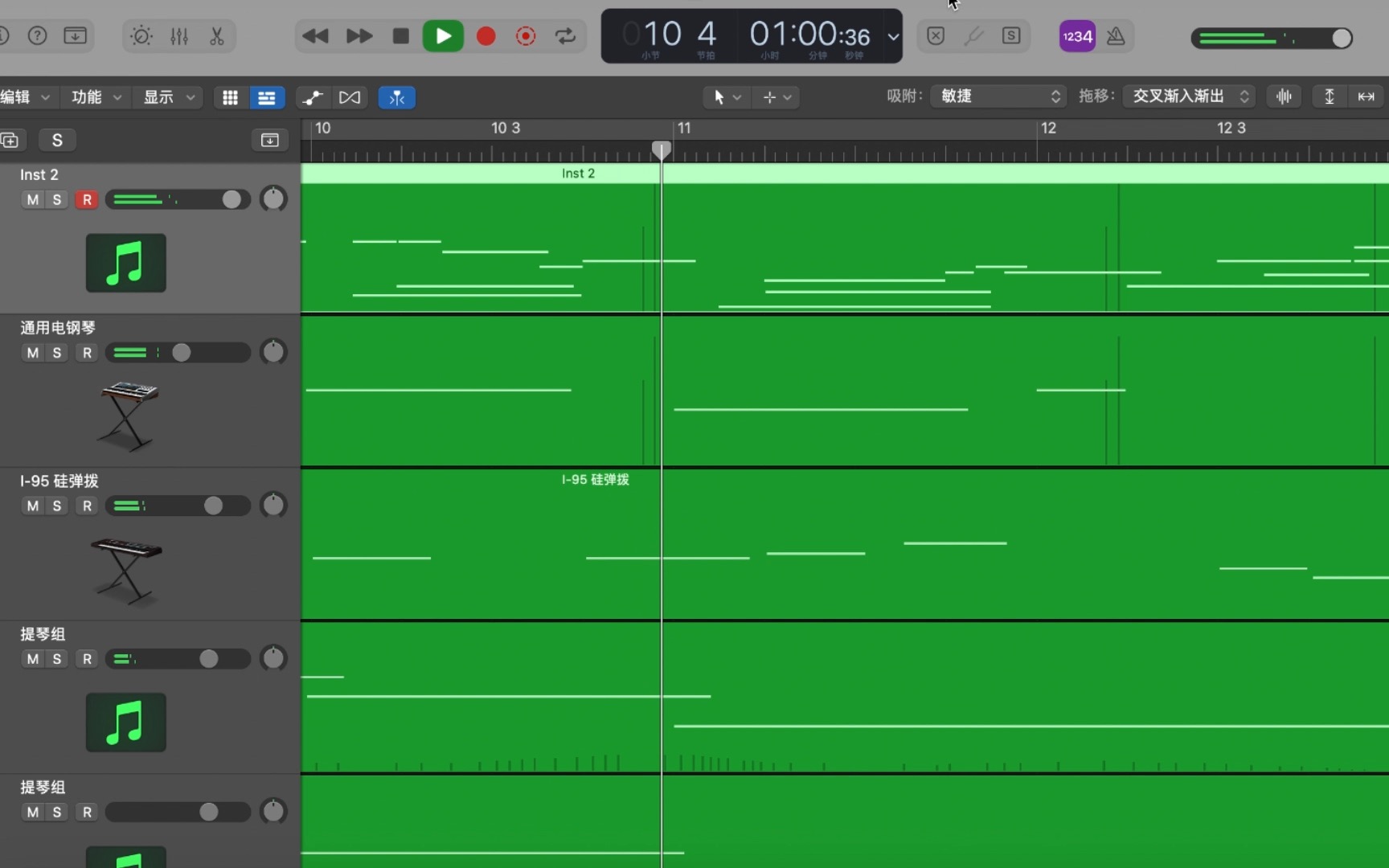Screen dimensions: 1389x868
Task: Solo the 通用电钢琴 track
Action: [x=56, y=353]
